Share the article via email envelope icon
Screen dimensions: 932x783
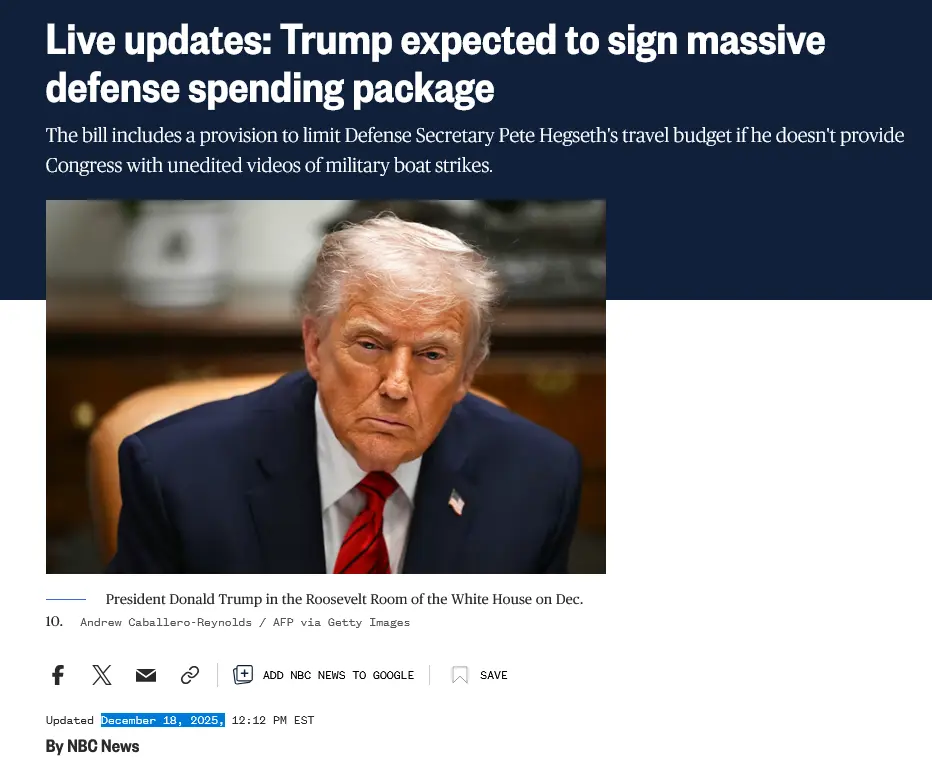pyautogui.click(x=146, y=675)
